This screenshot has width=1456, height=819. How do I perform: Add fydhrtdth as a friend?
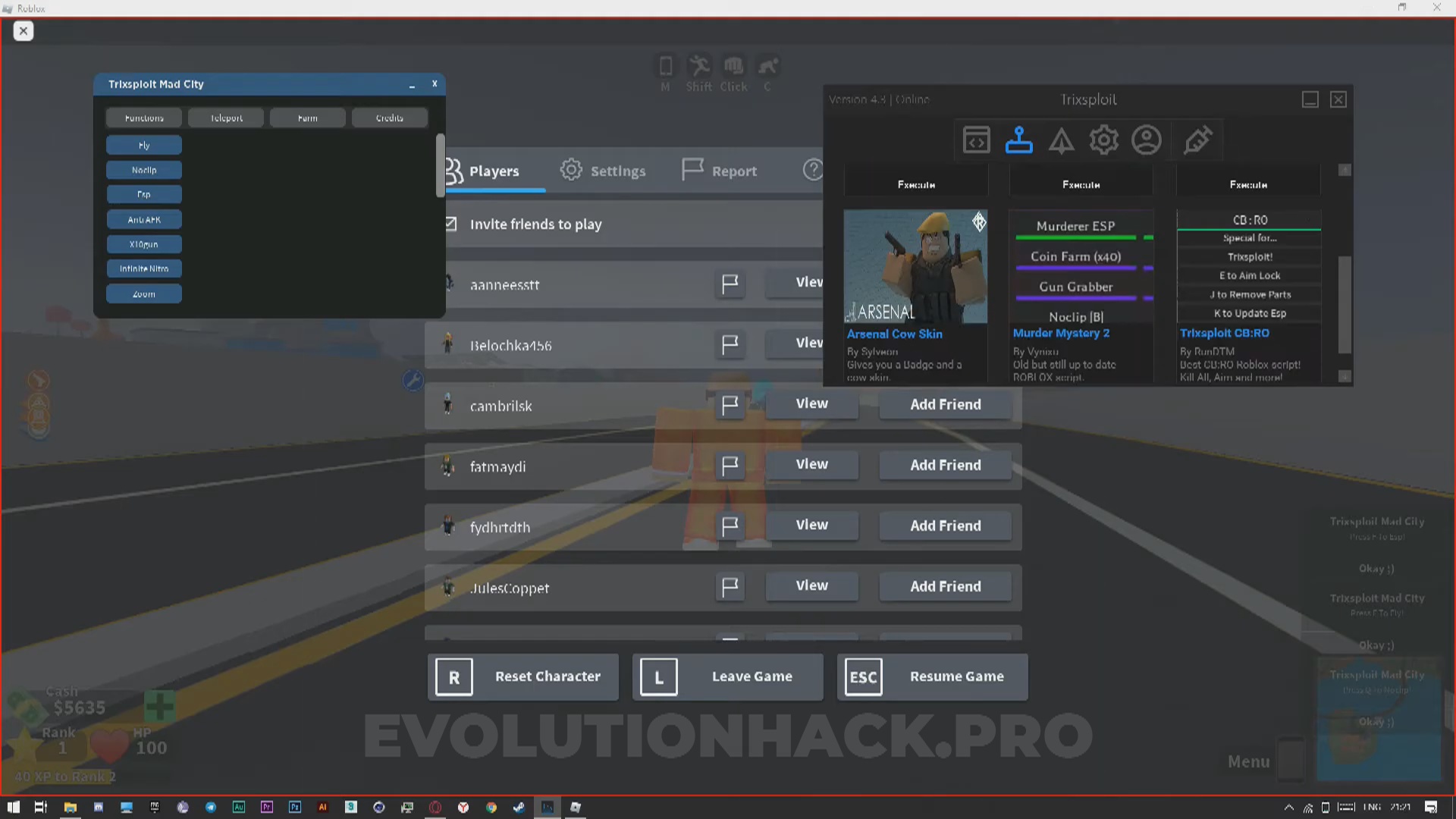tap(946, 526)
